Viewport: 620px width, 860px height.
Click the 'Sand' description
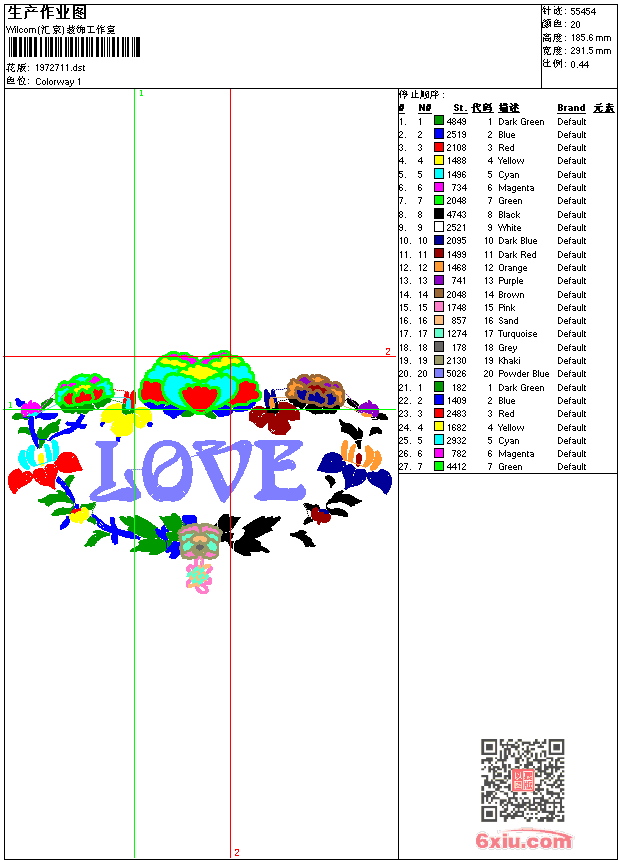(x=508, y=320)
